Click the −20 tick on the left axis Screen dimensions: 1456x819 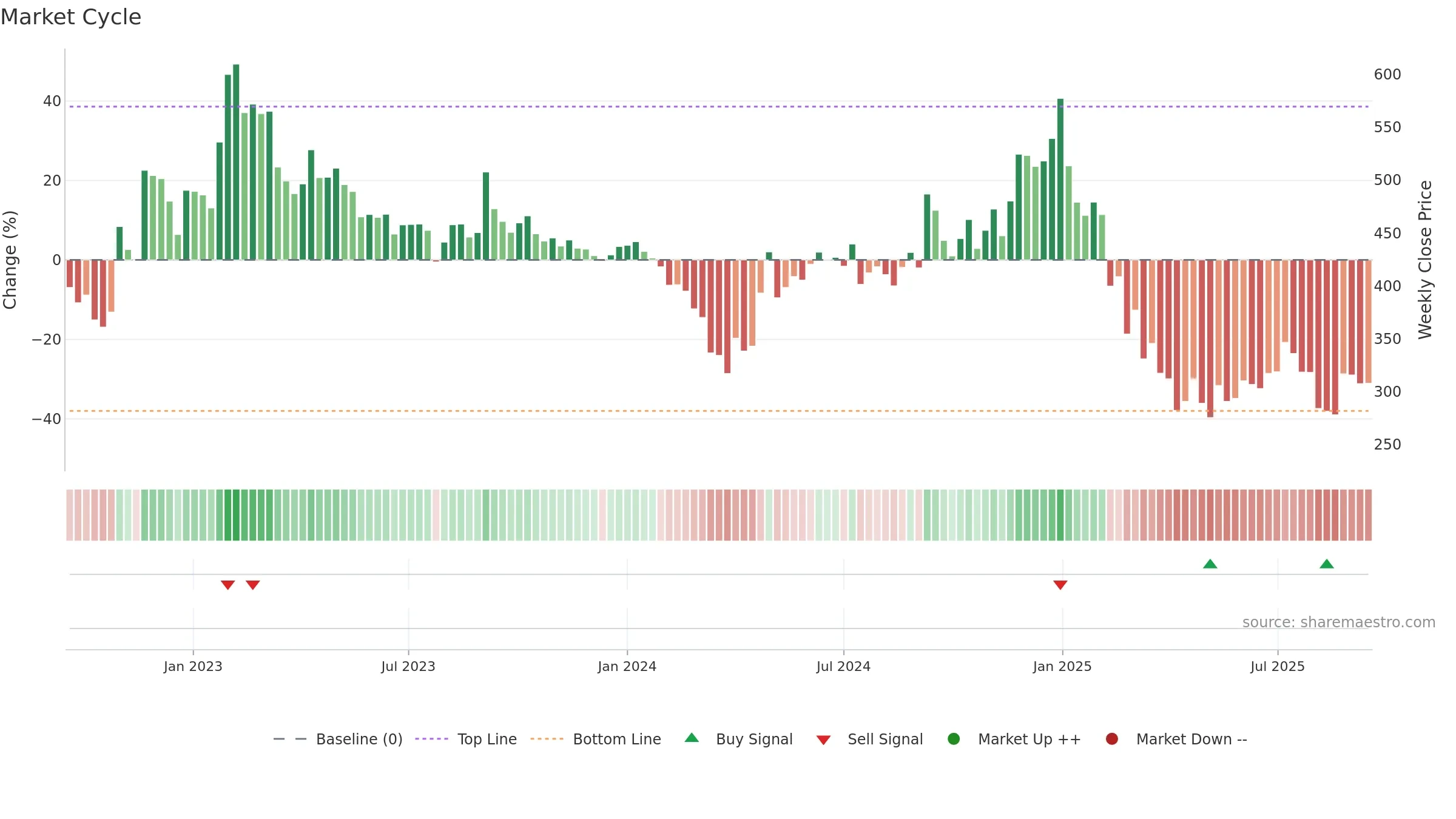click(x=47, y=340)
